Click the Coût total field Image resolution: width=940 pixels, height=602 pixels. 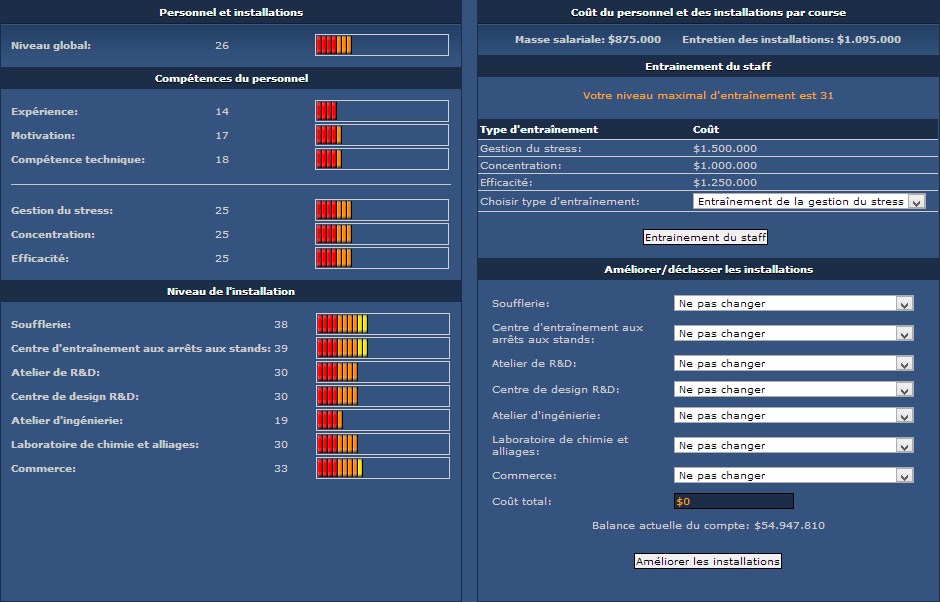point(733,501)
